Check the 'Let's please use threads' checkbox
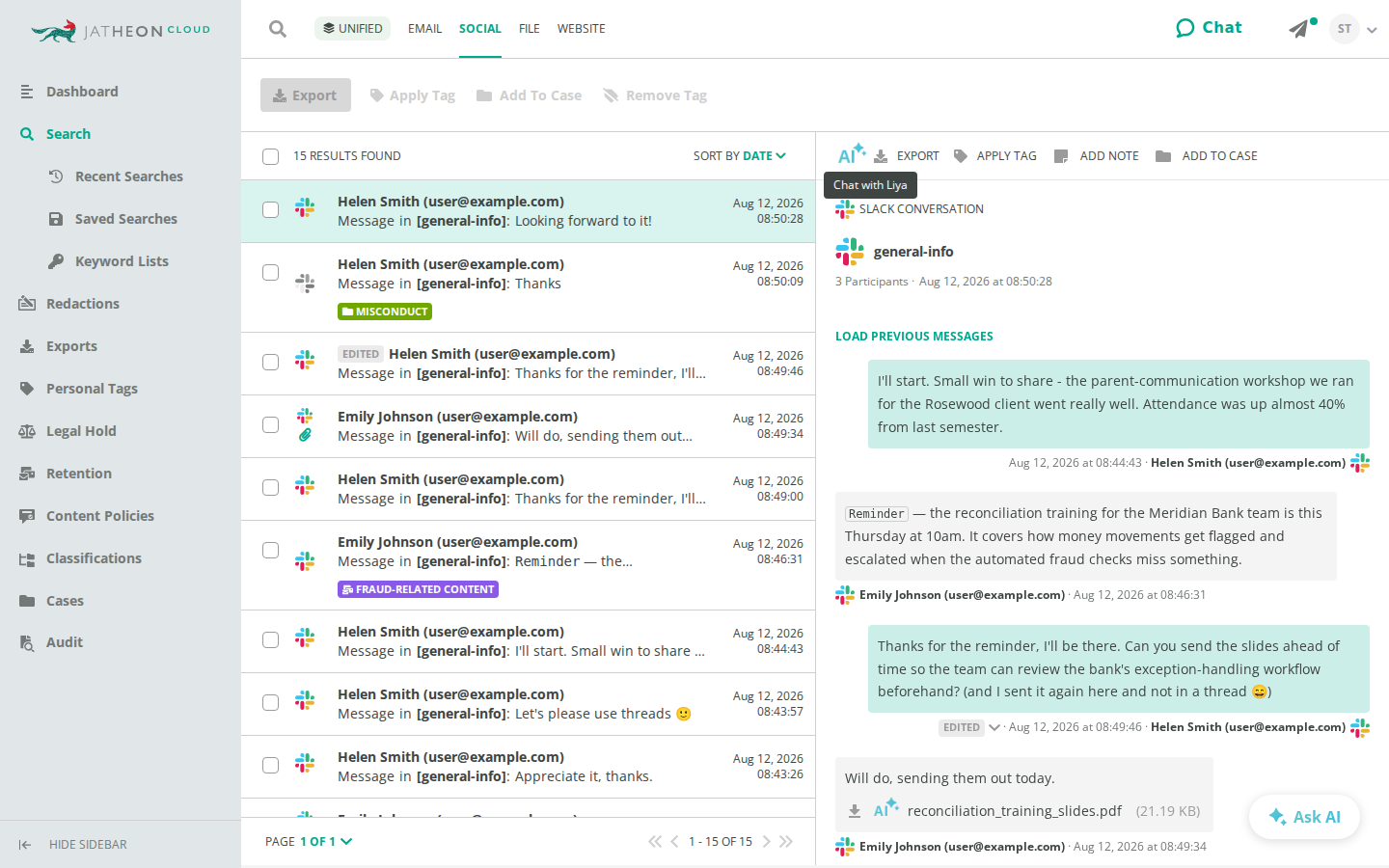The image size is (1389, 868). 271,703
